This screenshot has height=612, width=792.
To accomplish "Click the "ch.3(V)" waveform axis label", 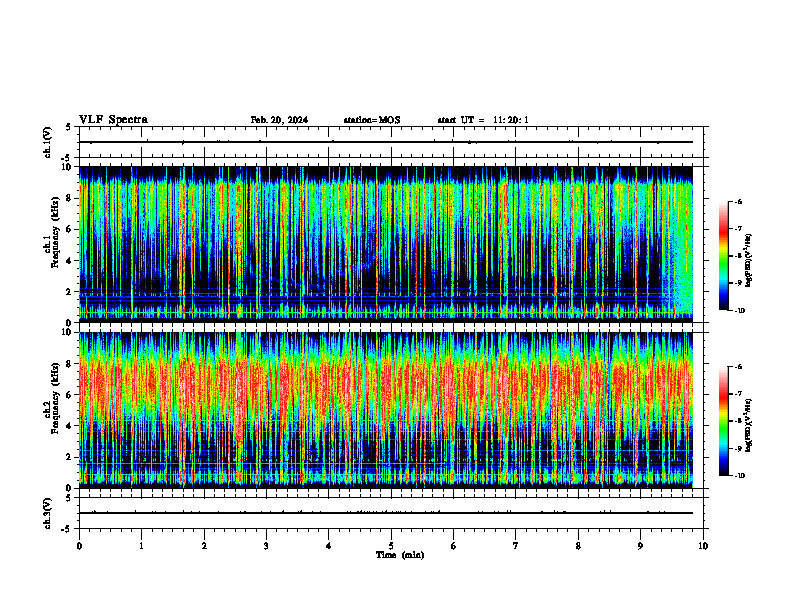I will (48, 513).
